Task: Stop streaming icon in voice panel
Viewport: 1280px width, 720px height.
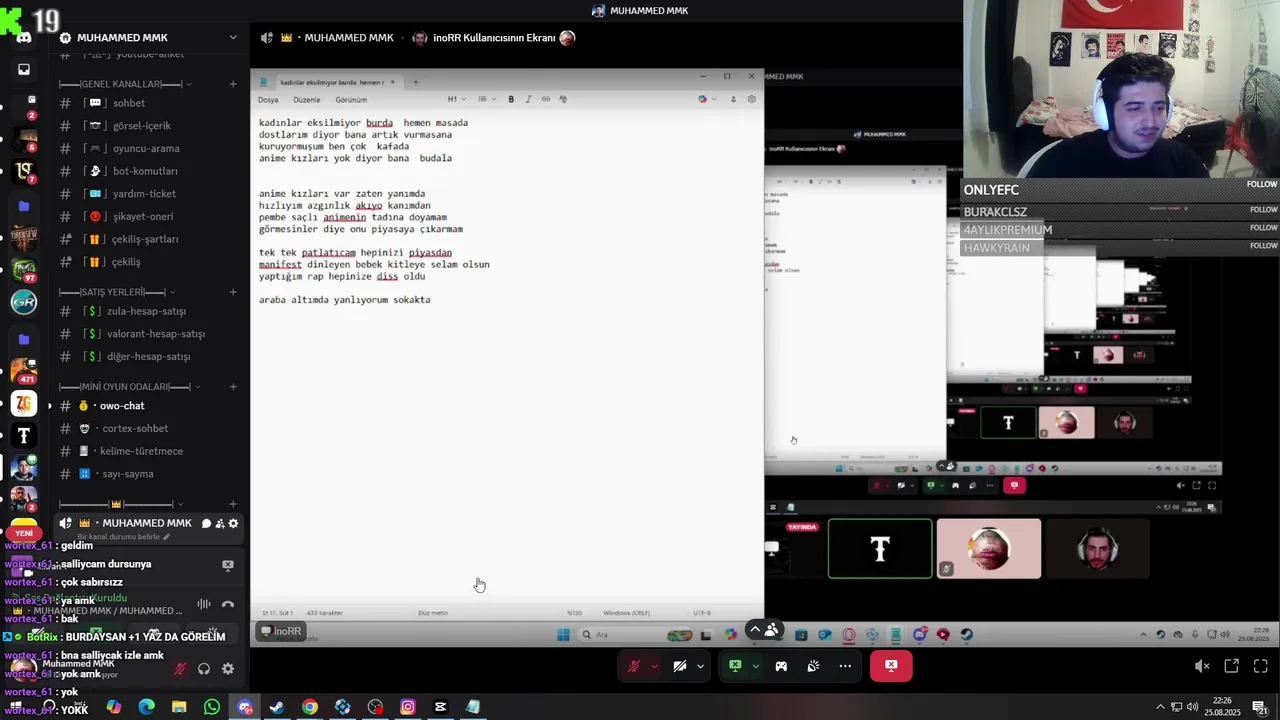Action: click(228, 565)
